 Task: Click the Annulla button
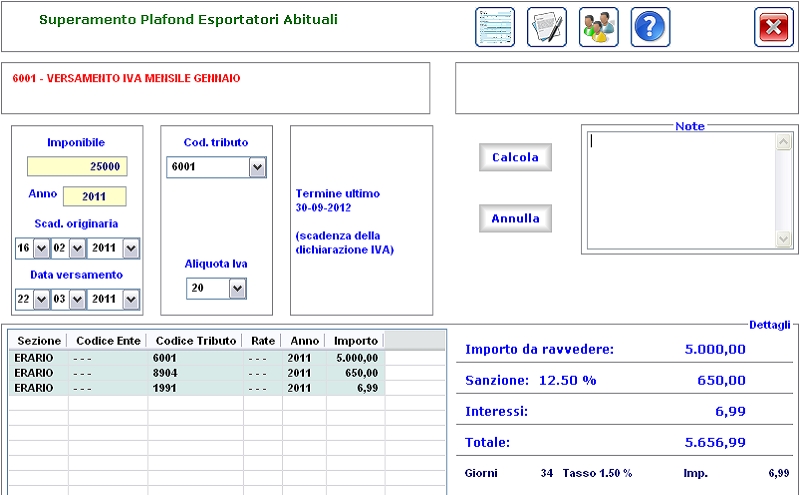click(x=515, y=218)
